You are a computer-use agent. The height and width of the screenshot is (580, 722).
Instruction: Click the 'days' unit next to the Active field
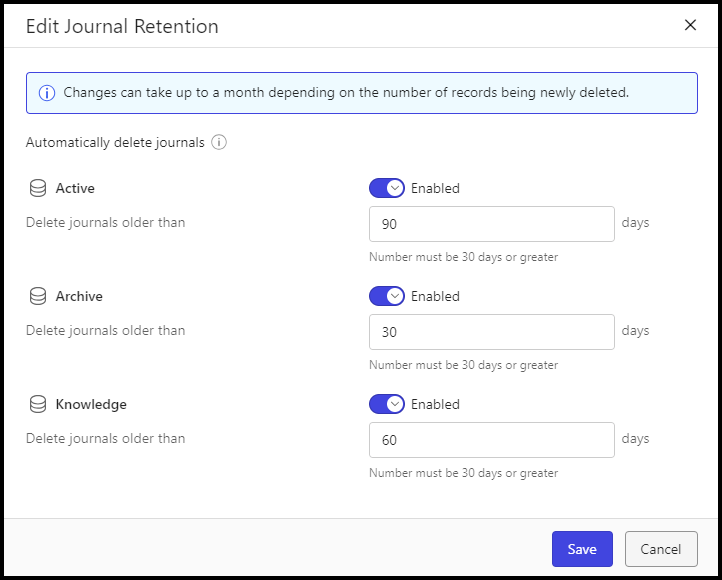635,223
